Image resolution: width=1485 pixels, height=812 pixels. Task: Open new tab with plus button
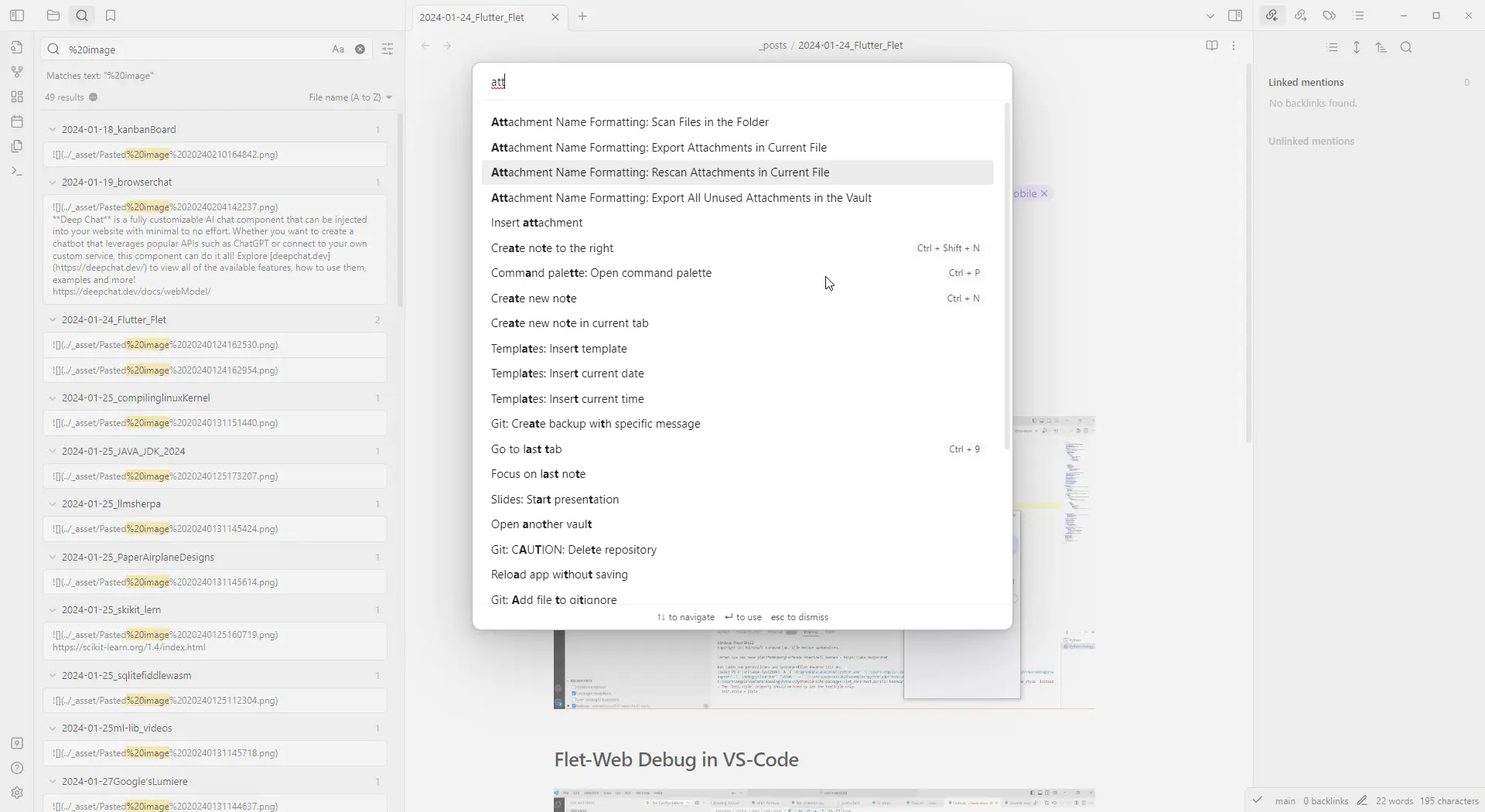point(582,16)
